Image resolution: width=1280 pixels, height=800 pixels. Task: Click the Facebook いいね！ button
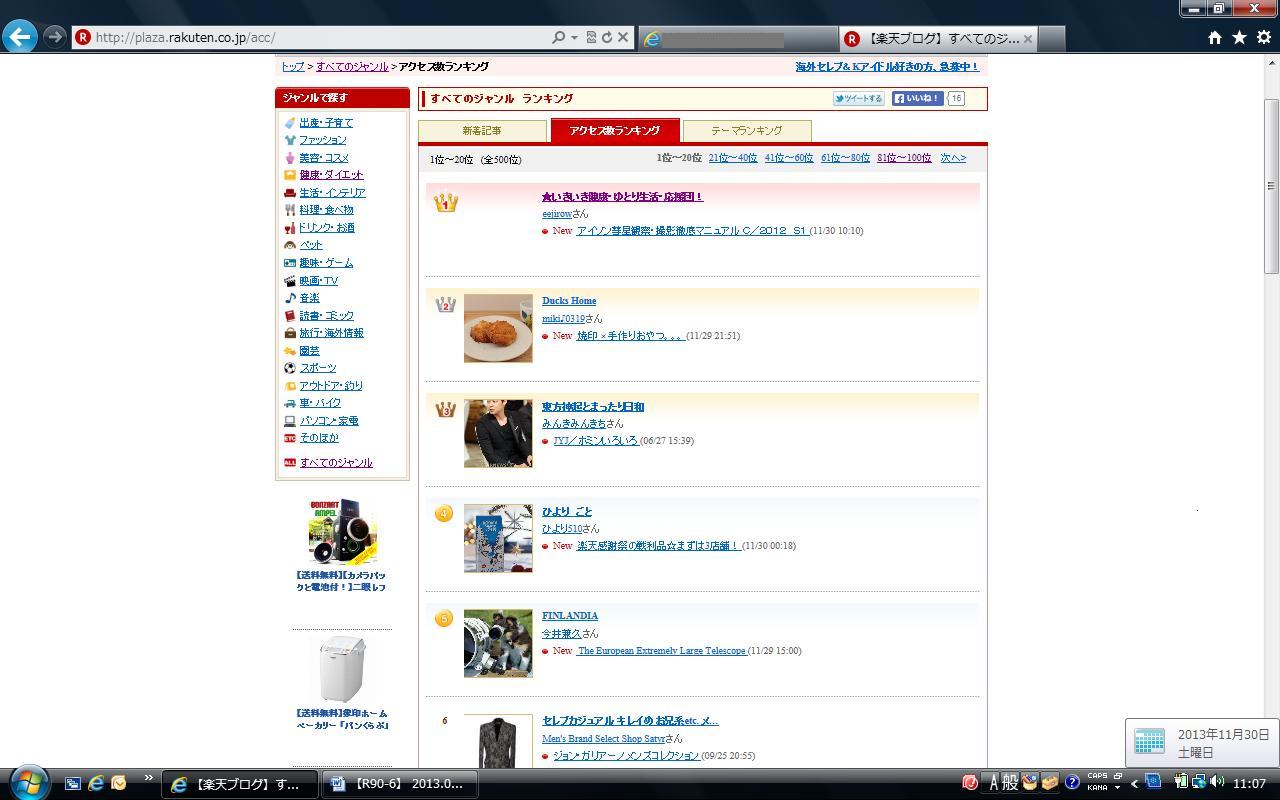point(917,98)
